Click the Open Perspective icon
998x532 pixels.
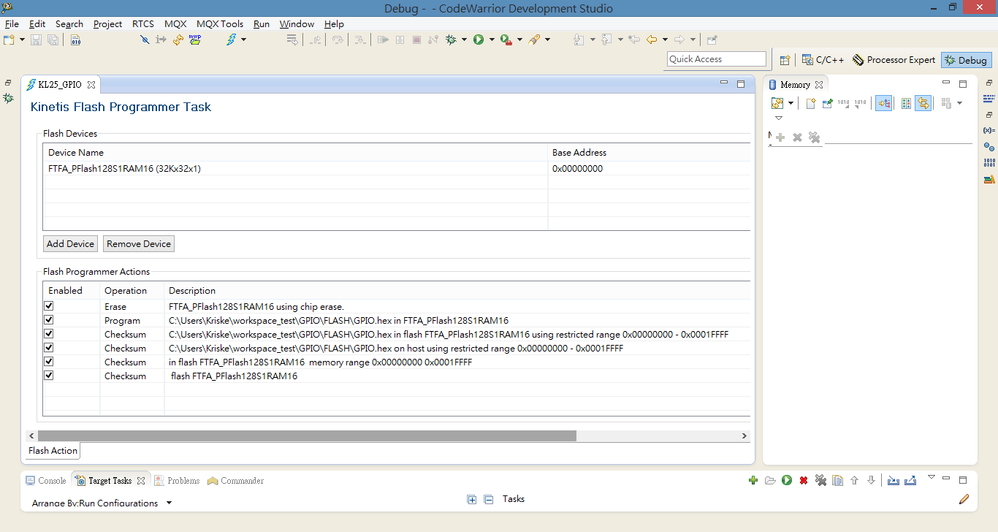785,60
